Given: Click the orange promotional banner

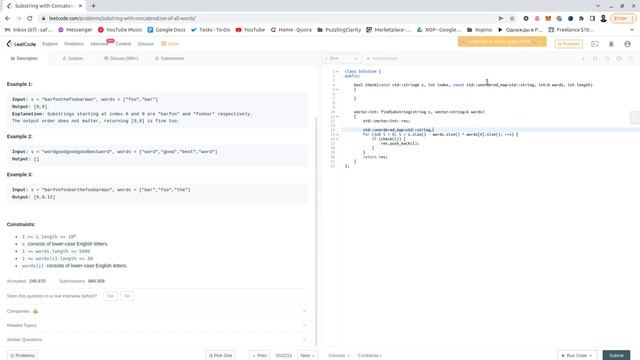Looking at the screenshot, I should pos(502,42).
